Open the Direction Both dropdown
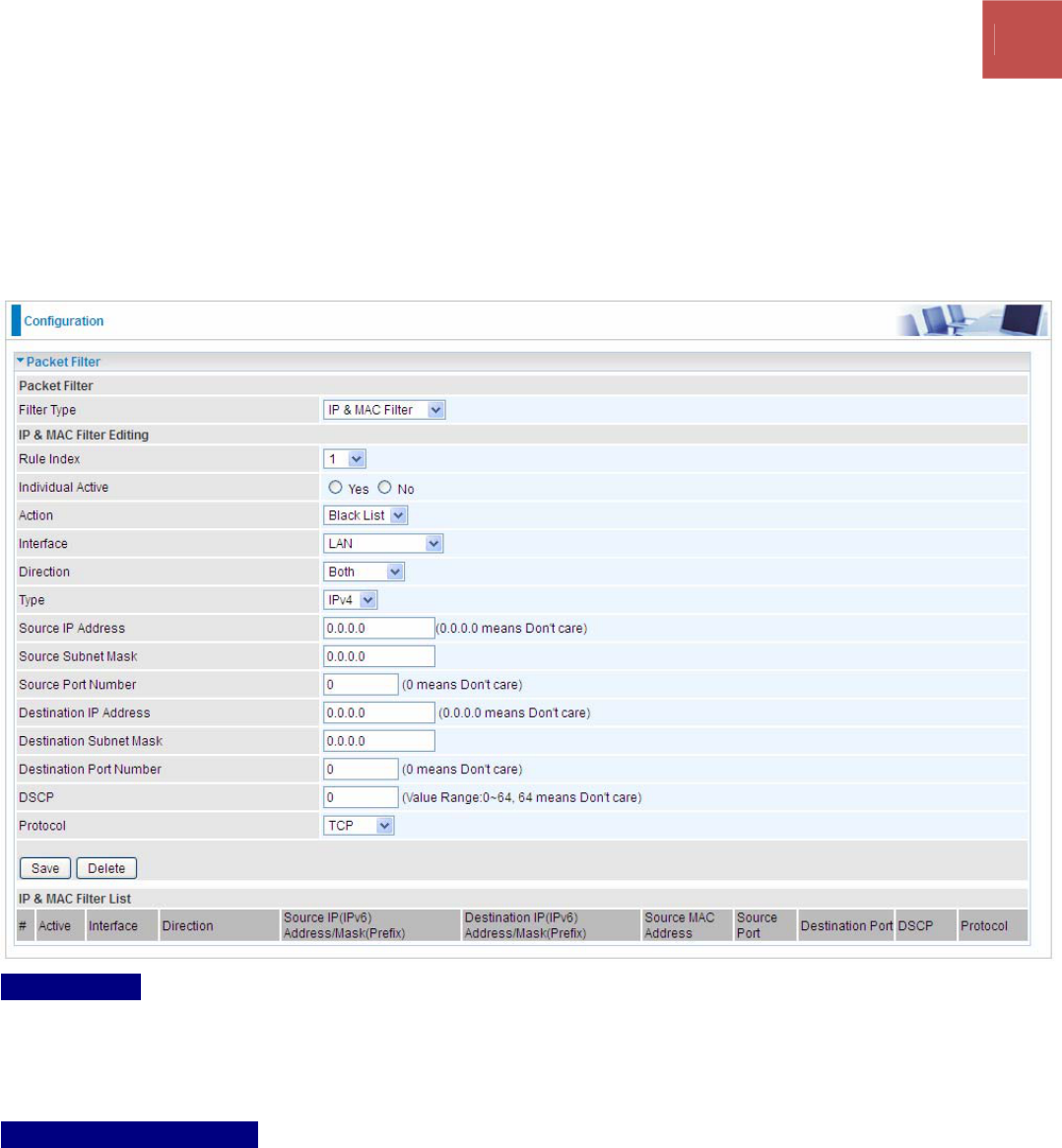The image size is (1062, 1148). (364, 572)
